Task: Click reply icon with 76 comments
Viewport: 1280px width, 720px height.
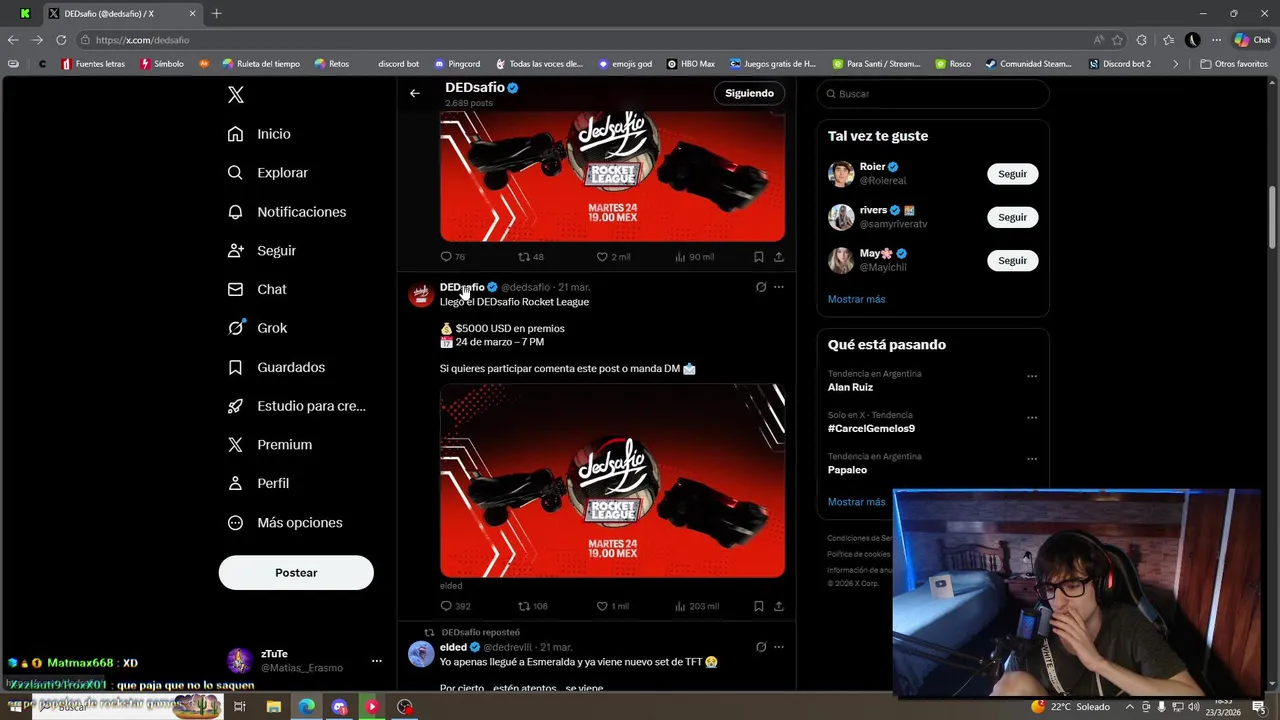Action: tap(446, 257)
